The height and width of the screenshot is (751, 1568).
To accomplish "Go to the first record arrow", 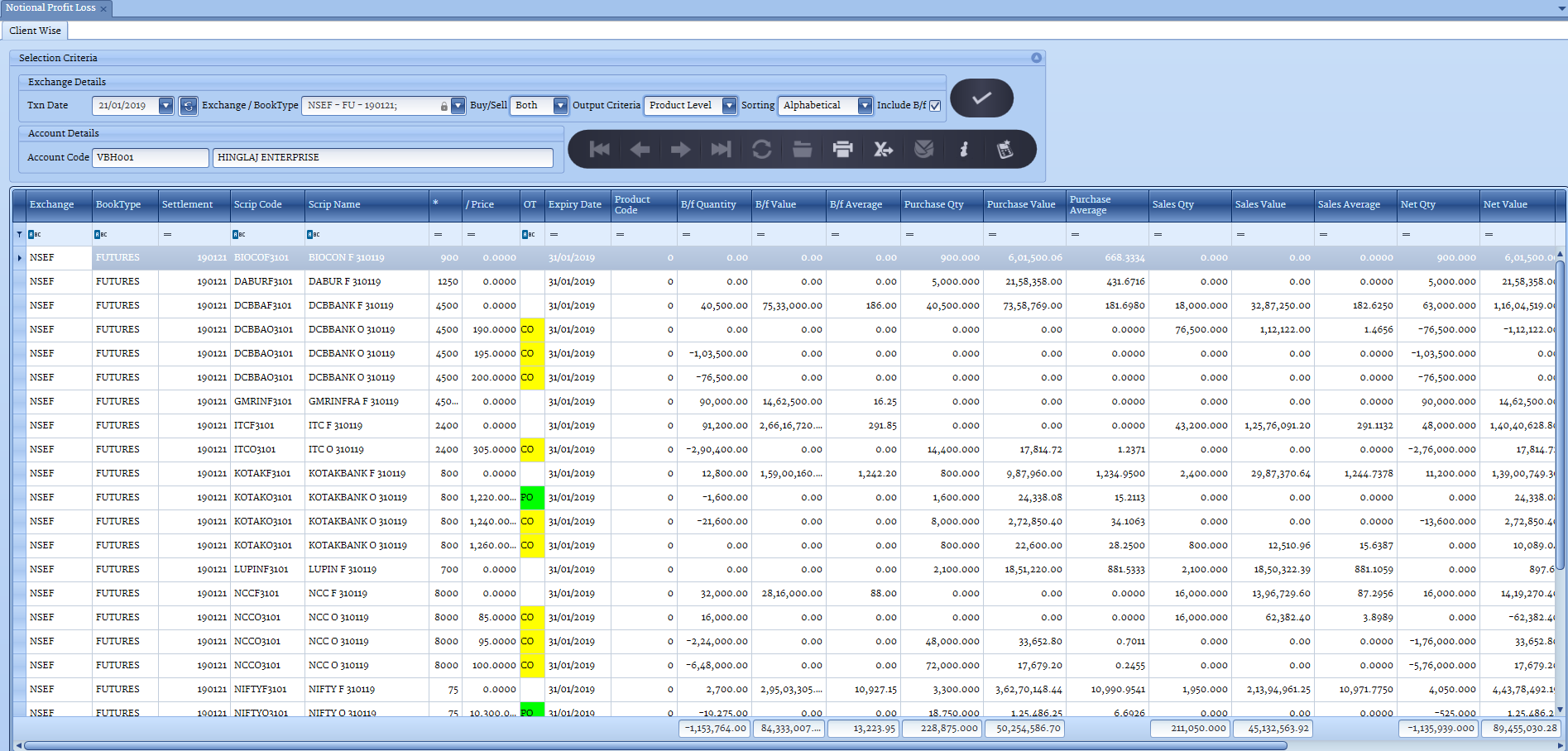I will (599, 150).
